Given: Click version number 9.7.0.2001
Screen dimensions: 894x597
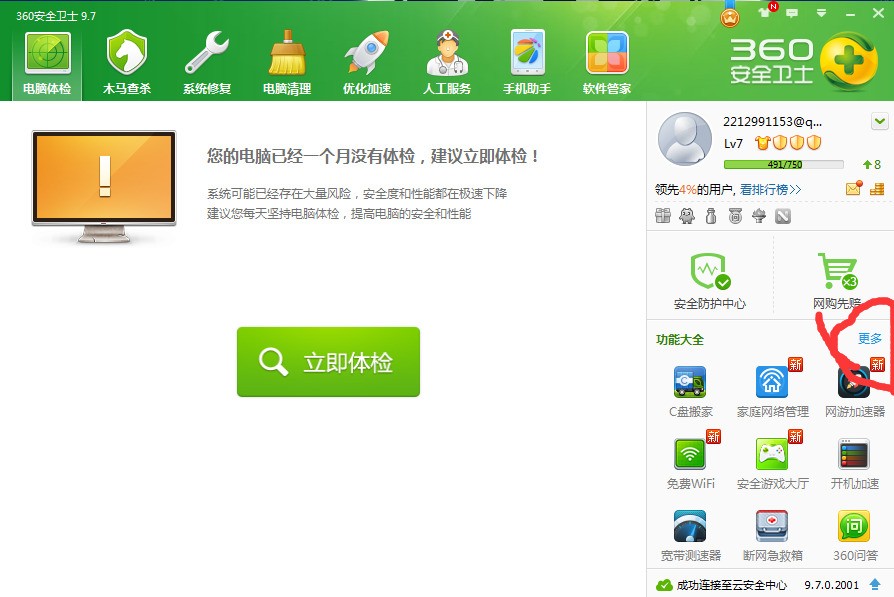Looking at the screenshot, I should pyautogui.click(x=831, y=585).
